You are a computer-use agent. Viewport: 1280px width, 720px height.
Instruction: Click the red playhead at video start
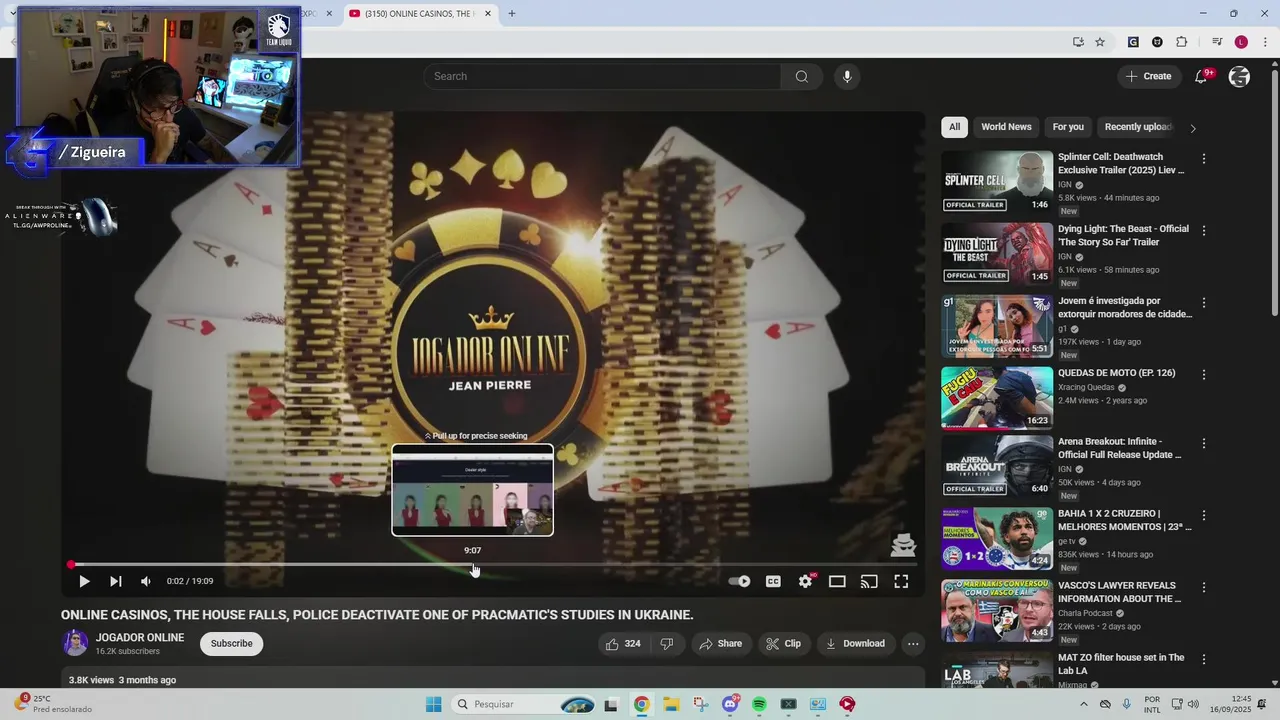click(x=71, y=565)
